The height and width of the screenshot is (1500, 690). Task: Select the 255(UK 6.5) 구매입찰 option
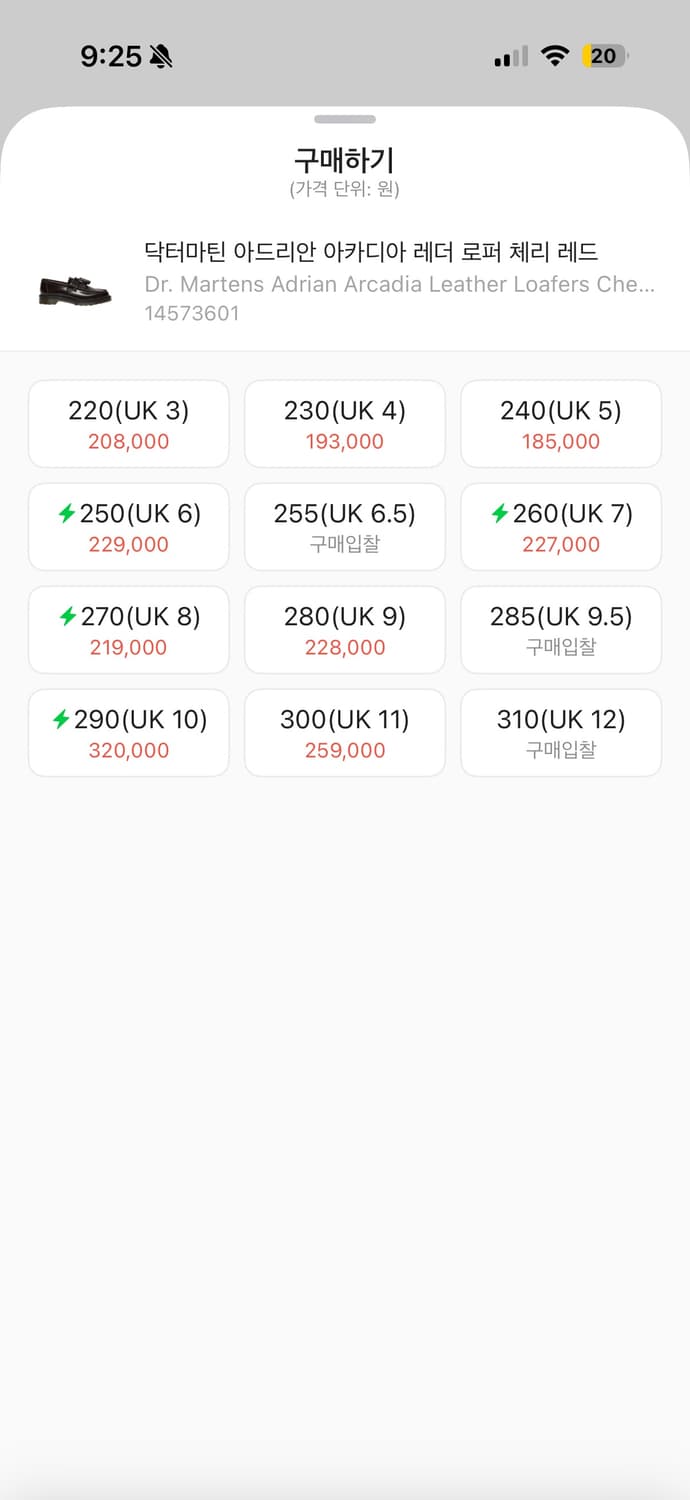pos(344,526)
